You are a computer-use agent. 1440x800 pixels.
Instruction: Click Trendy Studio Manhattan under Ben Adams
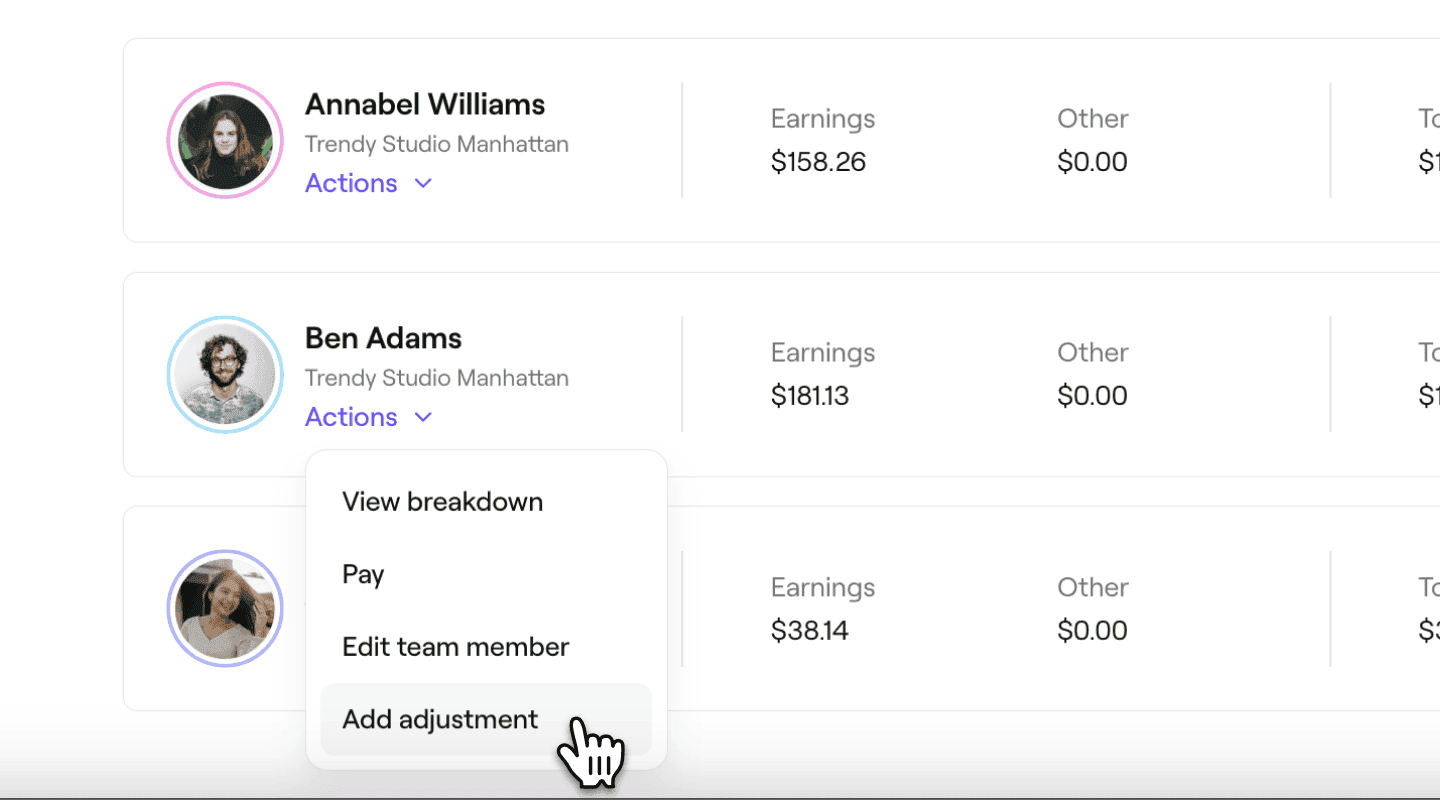click(x=437, y=378)
